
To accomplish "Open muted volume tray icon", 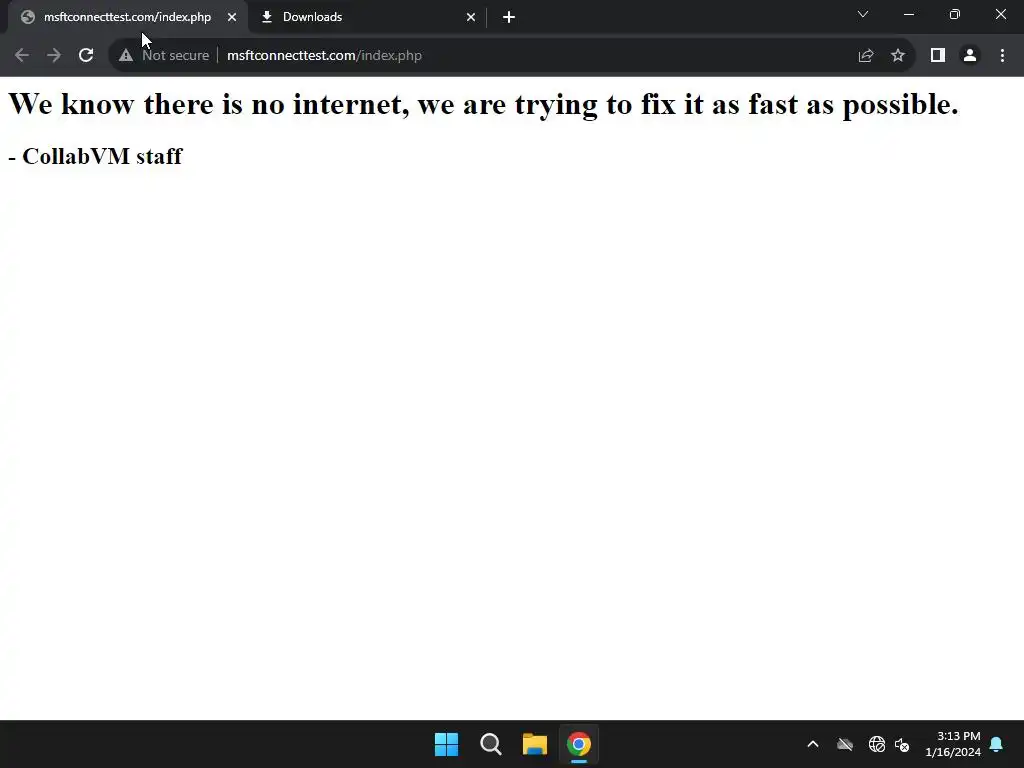I will point(902,744).
